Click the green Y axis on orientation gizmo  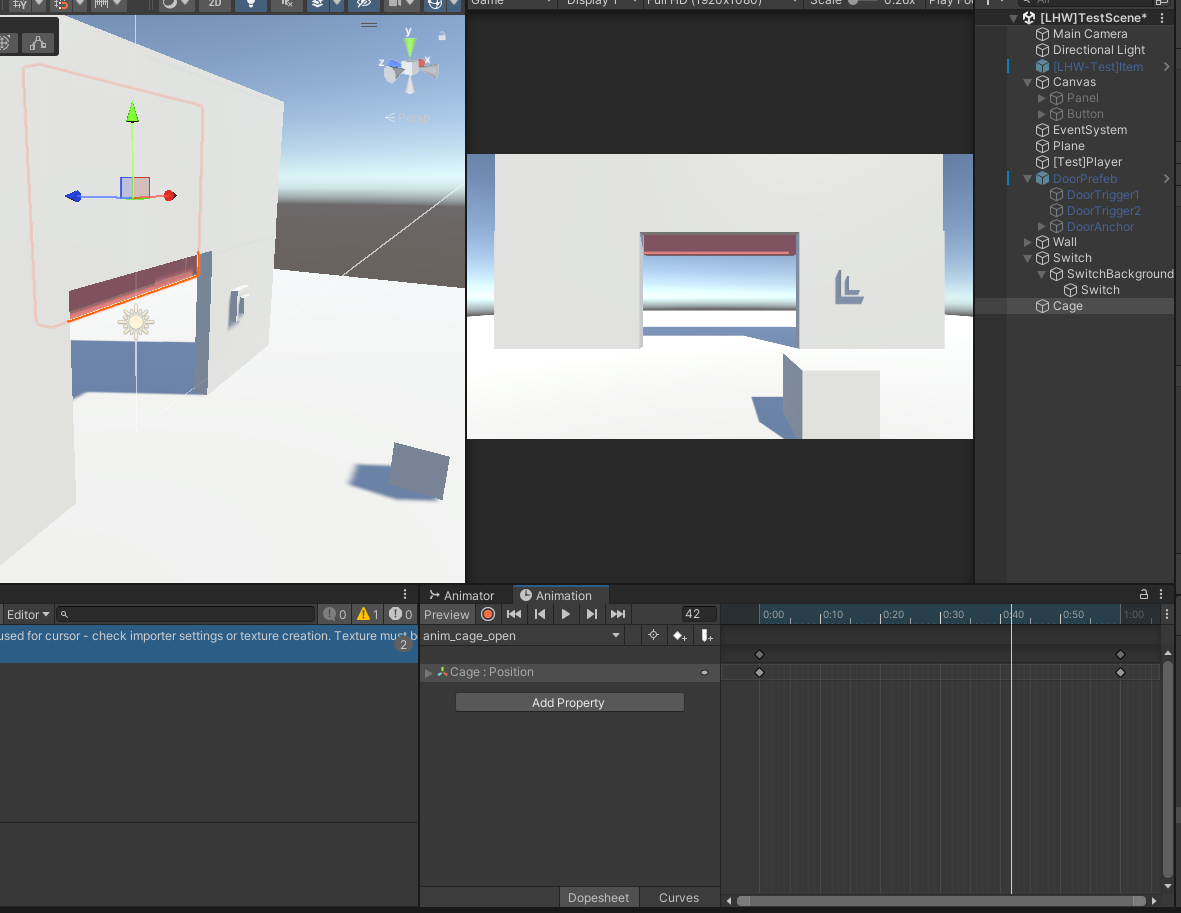tap(409, 45)
